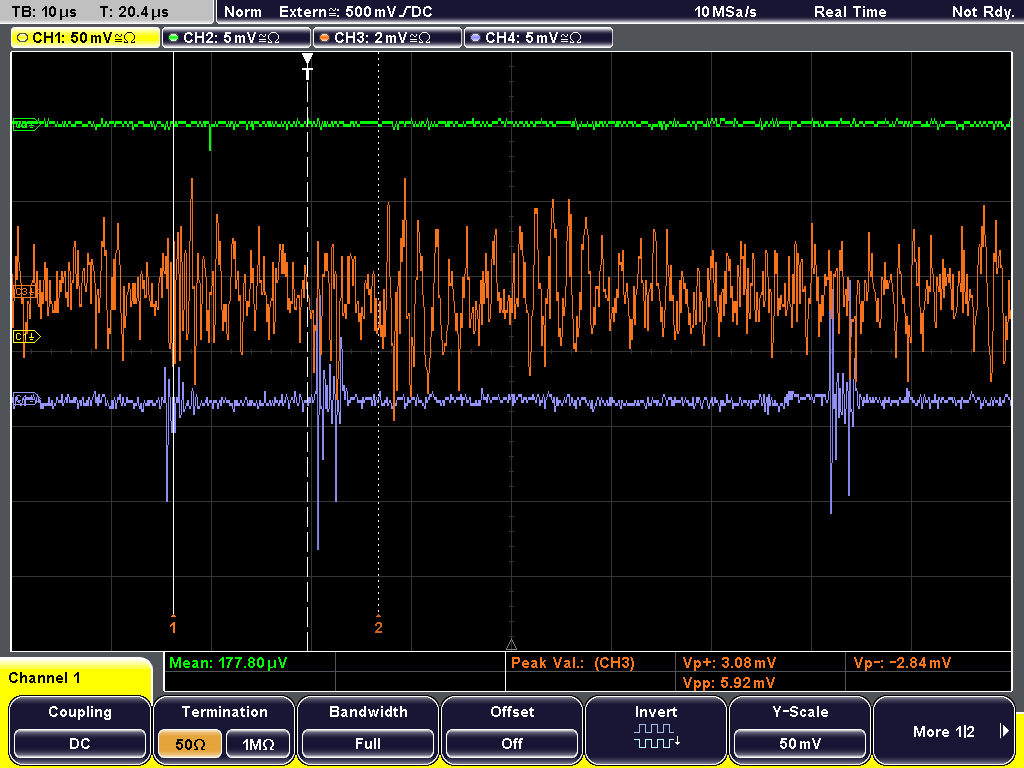Click the Vp+: 3.08 mV value
Viewport: 1024px width, 768px height.
tap(729, 663)
